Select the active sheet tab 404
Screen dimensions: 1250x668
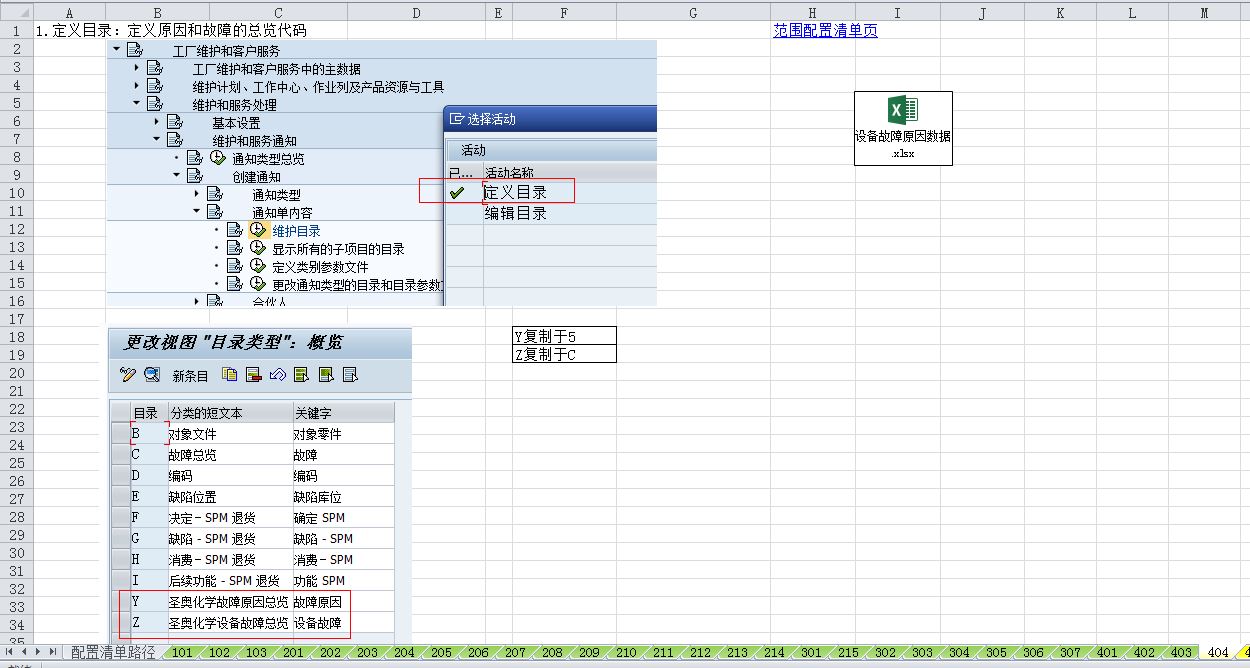1218,653
